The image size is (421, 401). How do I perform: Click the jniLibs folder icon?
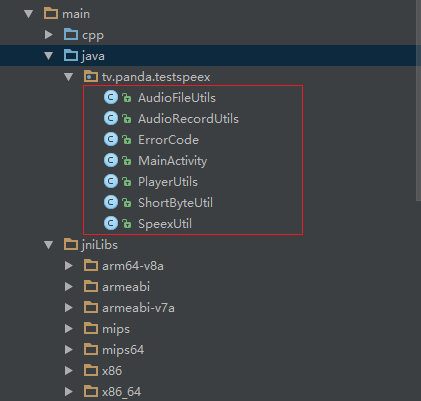71,245
